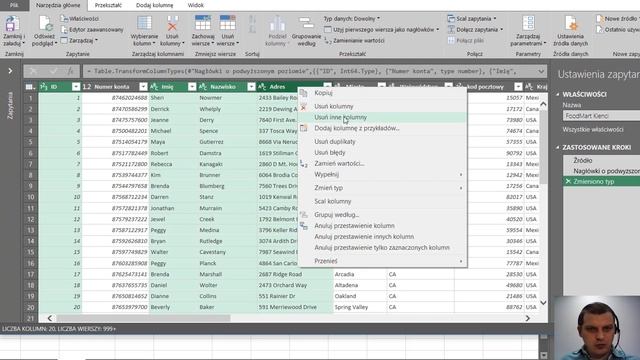
Task: Click the Usuń wiersze icon
Action: click(x=227, y=24)
